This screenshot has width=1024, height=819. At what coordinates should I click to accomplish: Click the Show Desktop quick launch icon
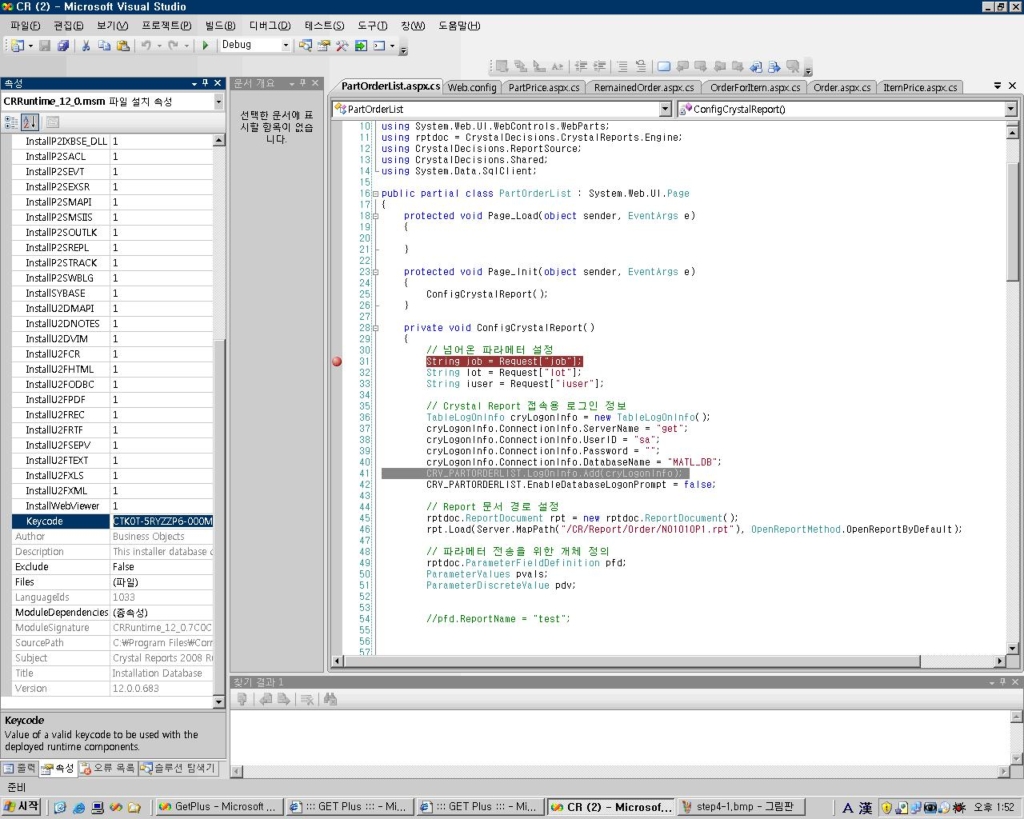[97, 808]
